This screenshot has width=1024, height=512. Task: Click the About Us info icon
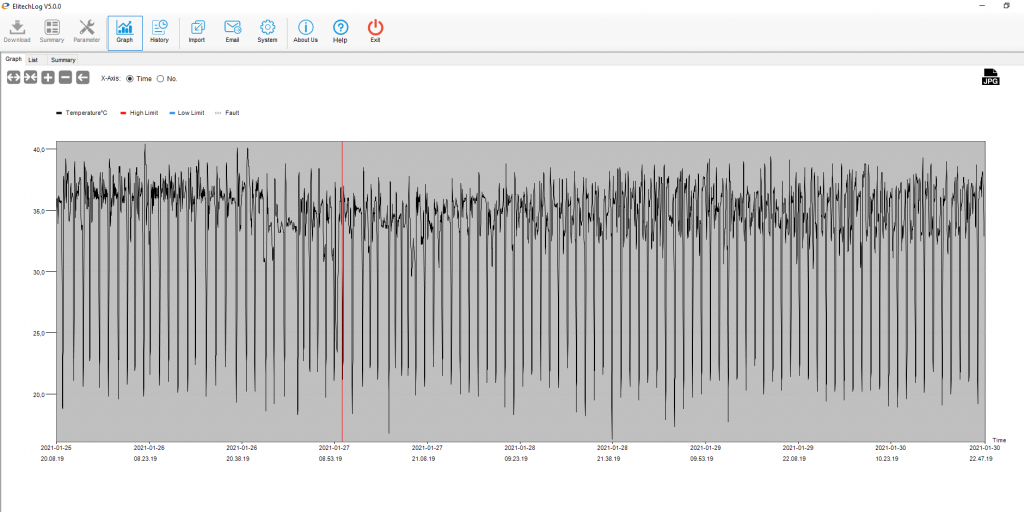(306, 31)
